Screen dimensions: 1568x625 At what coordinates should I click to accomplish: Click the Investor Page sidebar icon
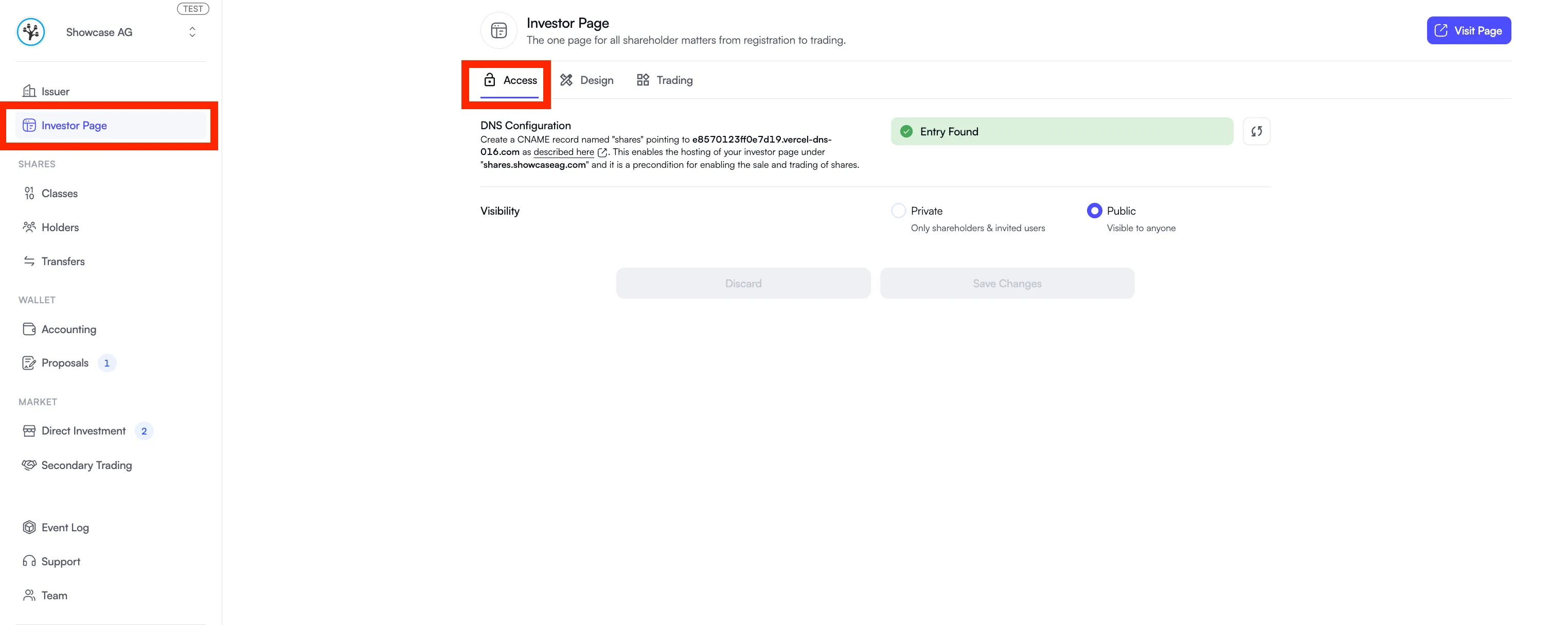30,125
